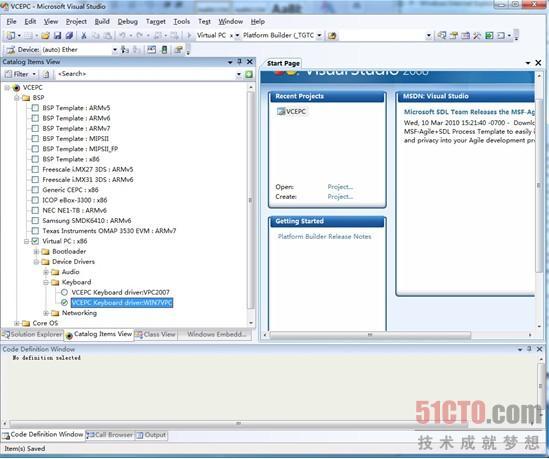Viewport: 549px width, 459px height.
Task: Open the Toolbox hammer-and-wrench icon
Action: coord(477,35)
